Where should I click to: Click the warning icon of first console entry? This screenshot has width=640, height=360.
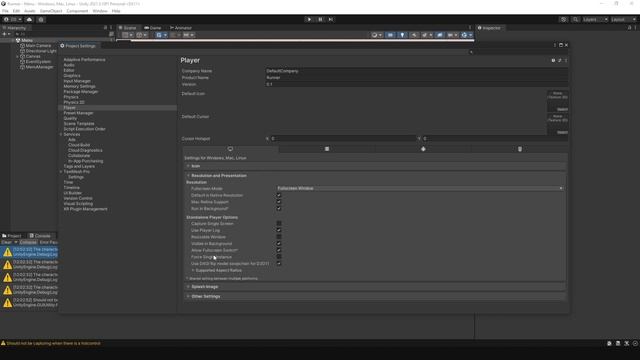pyautogui.click(x=7, y=252)
